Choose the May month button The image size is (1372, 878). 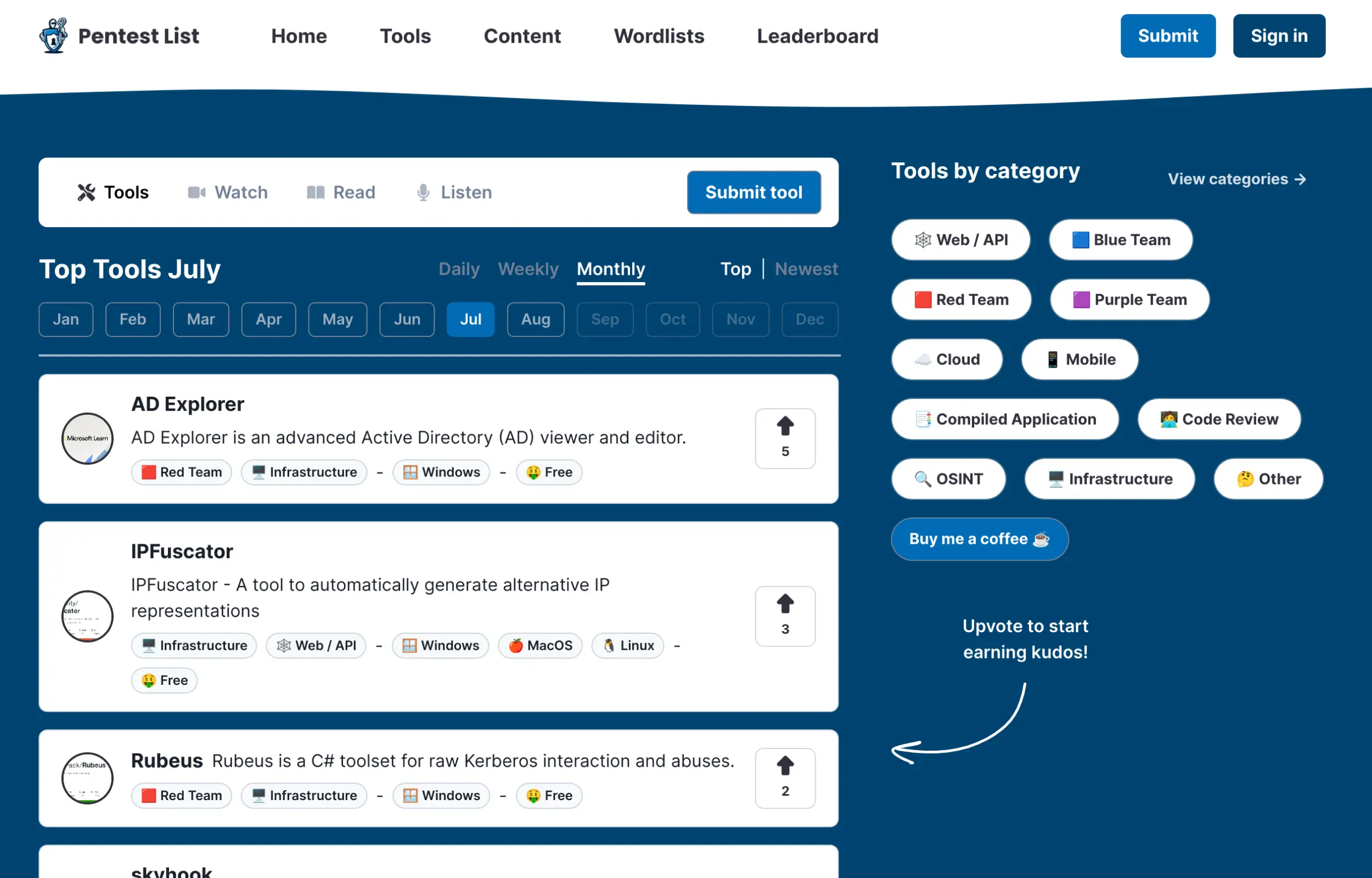point(338,319)
